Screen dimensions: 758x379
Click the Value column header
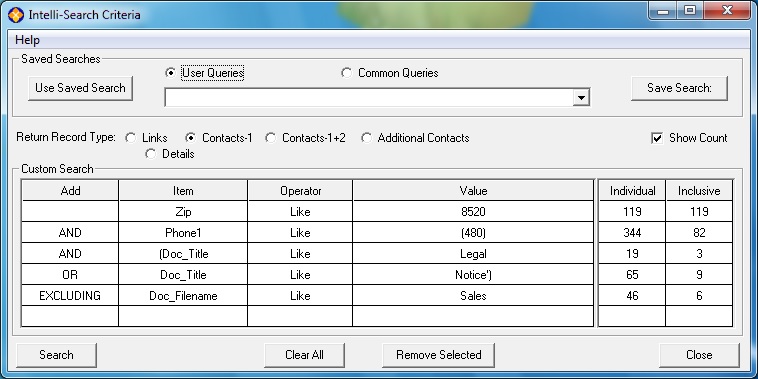point(473,190)
